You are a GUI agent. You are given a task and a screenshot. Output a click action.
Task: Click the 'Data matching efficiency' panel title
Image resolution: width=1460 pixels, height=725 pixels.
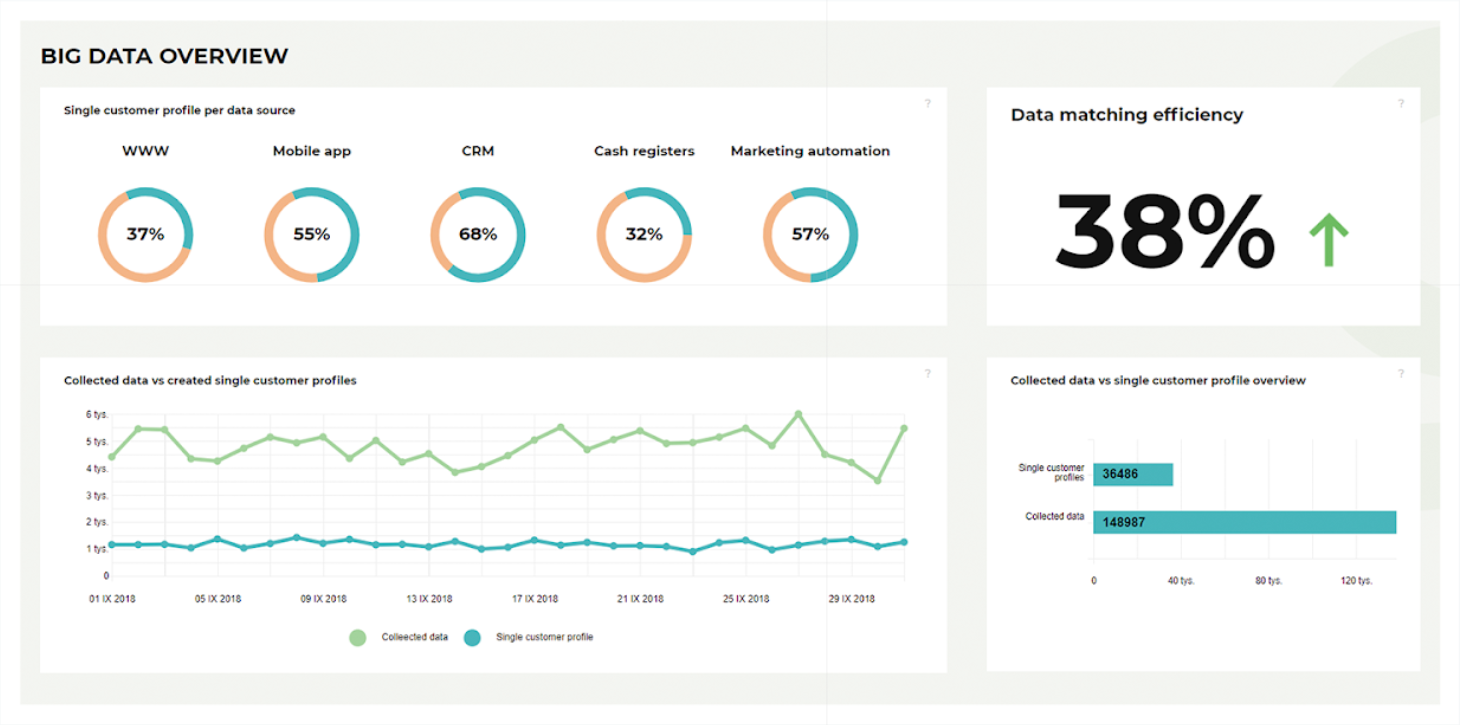1127,115
